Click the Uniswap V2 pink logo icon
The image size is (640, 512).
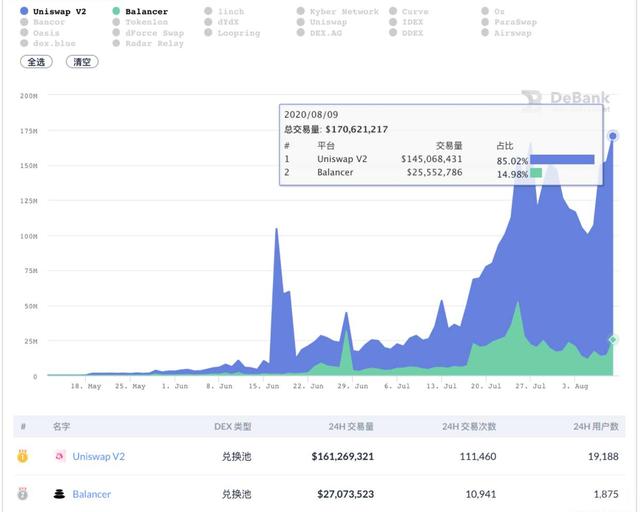pos(60,456)
